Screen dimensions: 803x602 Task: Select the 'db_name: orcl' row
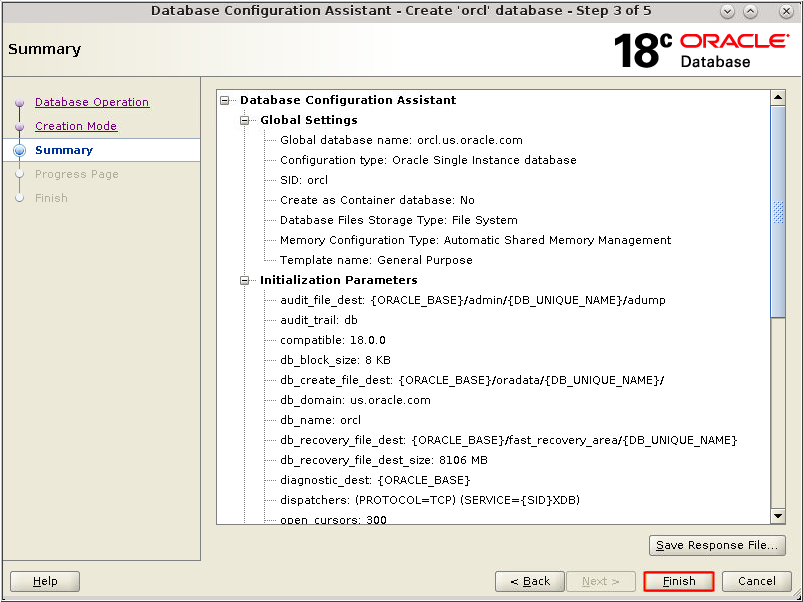pyautogui.click(x=320, y=420)
